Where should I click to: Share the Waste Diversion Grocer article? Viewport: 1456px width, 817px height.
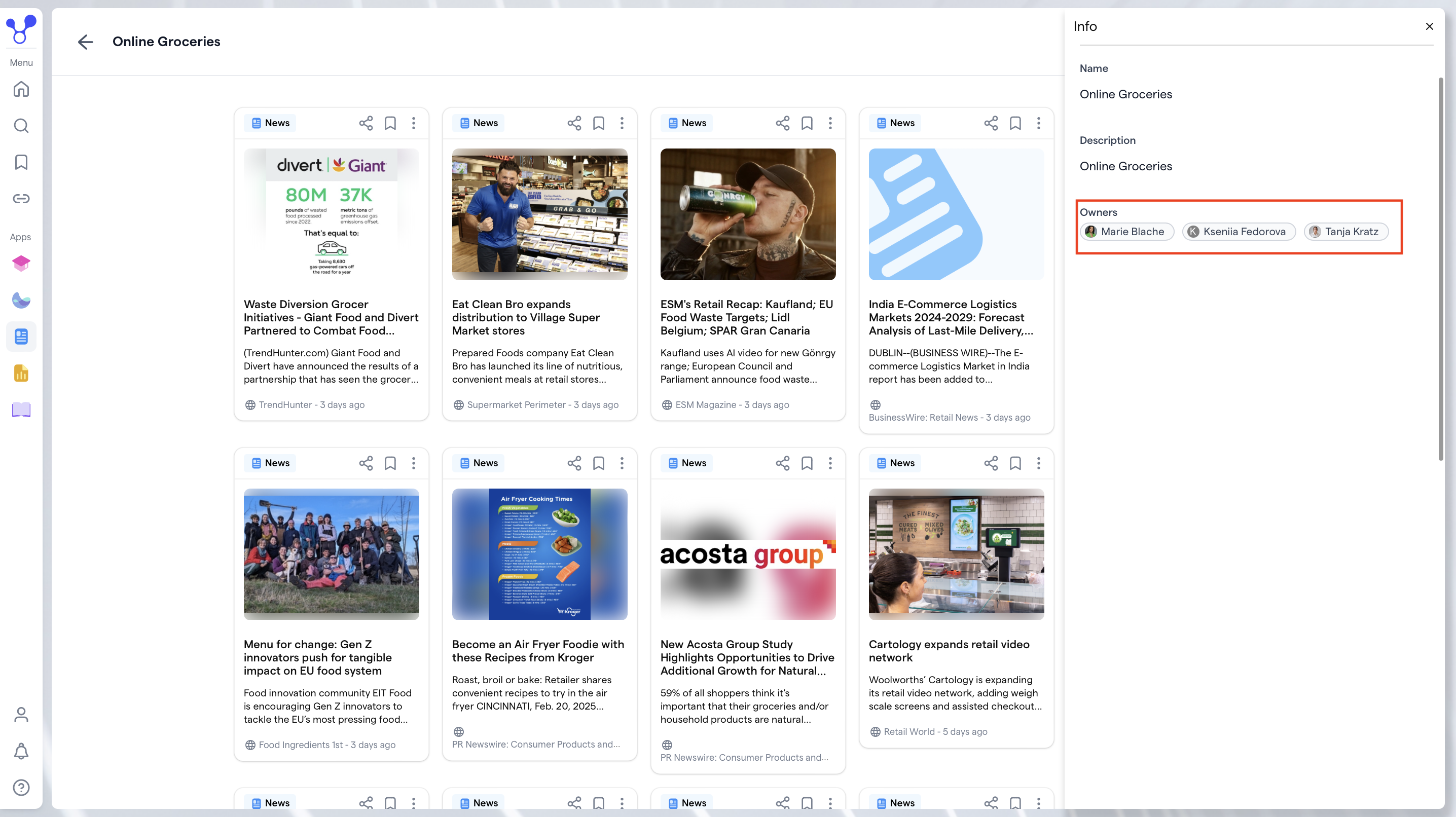pos(366,123)
